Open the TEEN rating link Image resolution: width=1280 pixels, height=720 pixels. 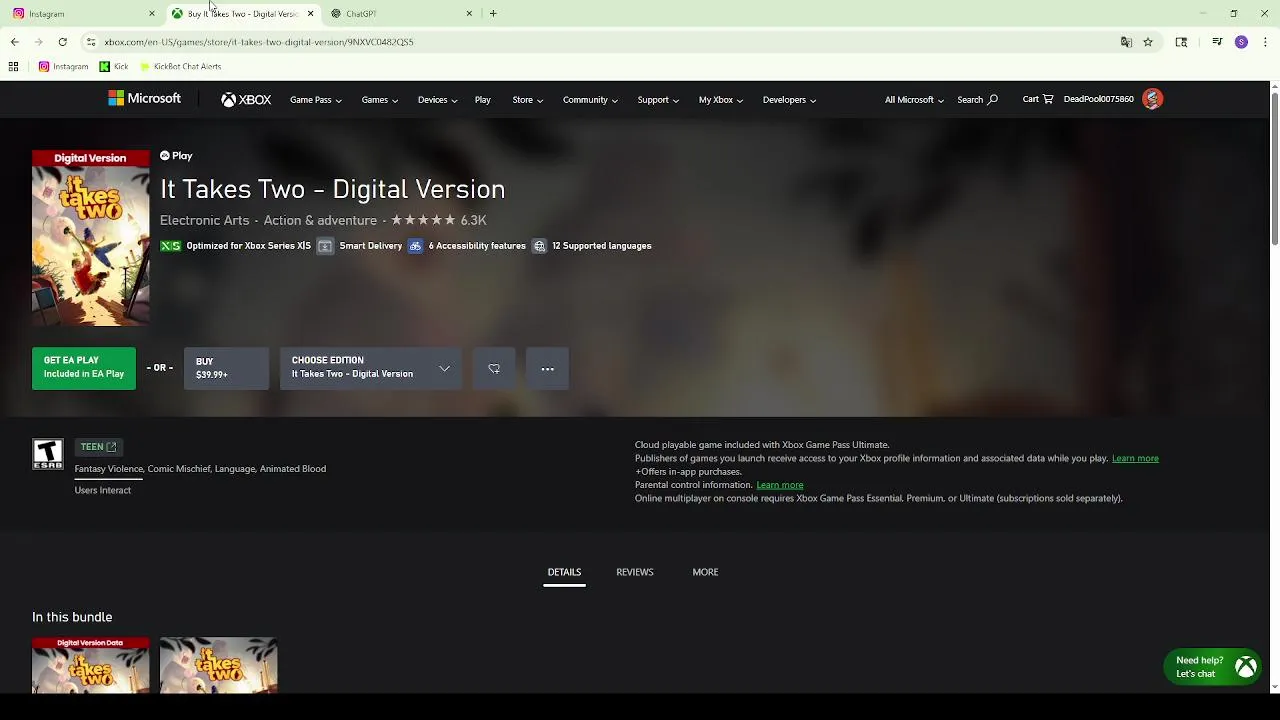tap(98, 447)
